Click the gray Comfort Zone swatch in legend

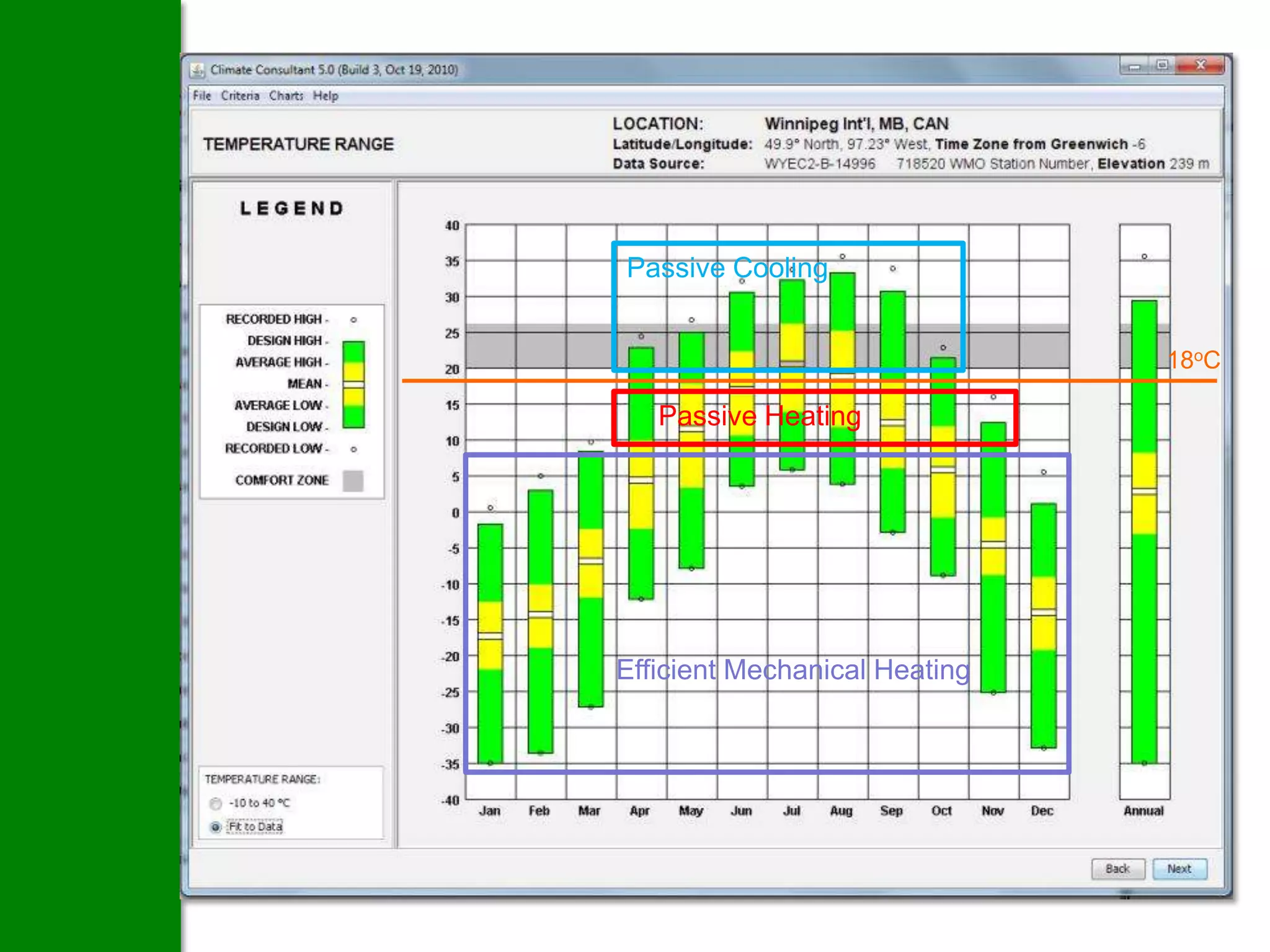[x=353, y=481]
